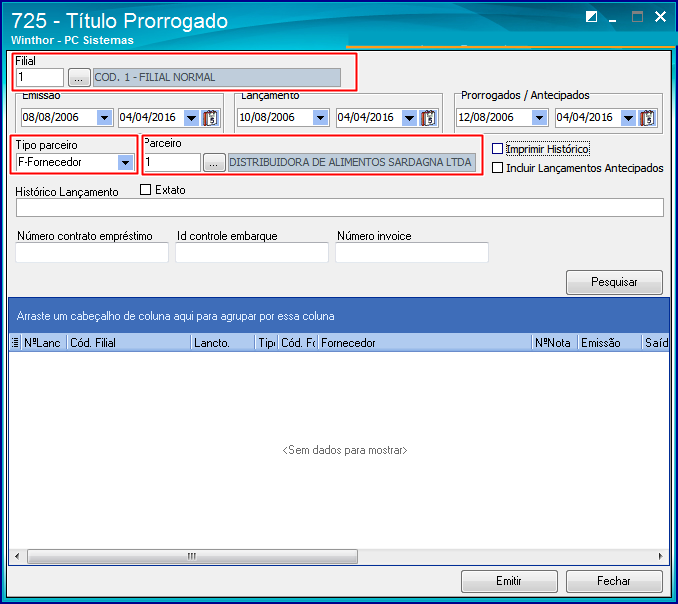Click the Parceiro code input field
The width and height of the screenshot is (678, 604).
click(x=172, y=163)
